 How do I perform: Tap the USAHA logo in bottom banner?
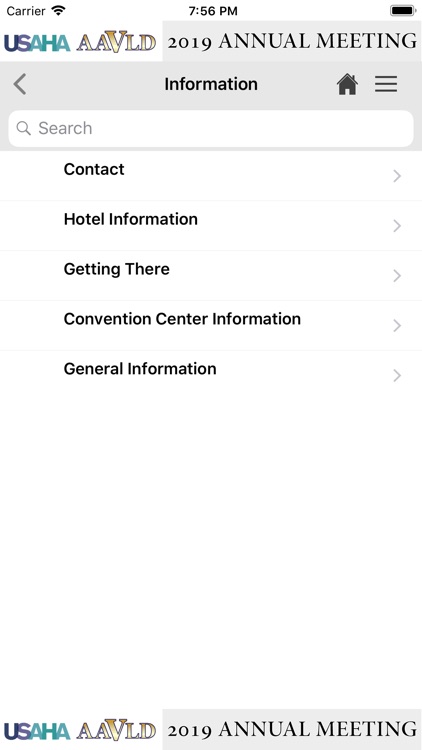(x=37, y=731)
